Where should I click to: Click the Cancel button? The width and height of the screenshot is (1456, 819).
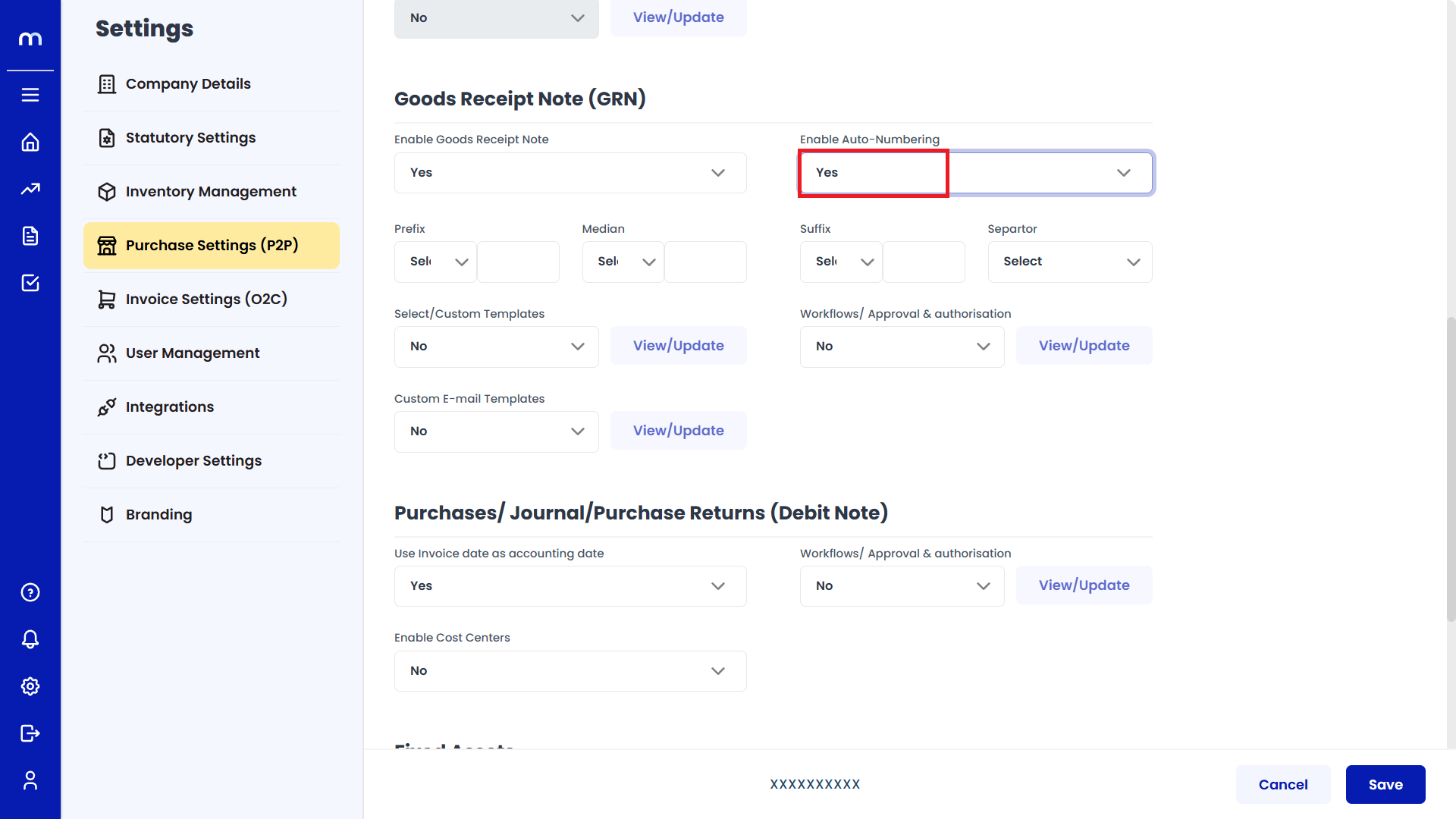click(1282, 785)
